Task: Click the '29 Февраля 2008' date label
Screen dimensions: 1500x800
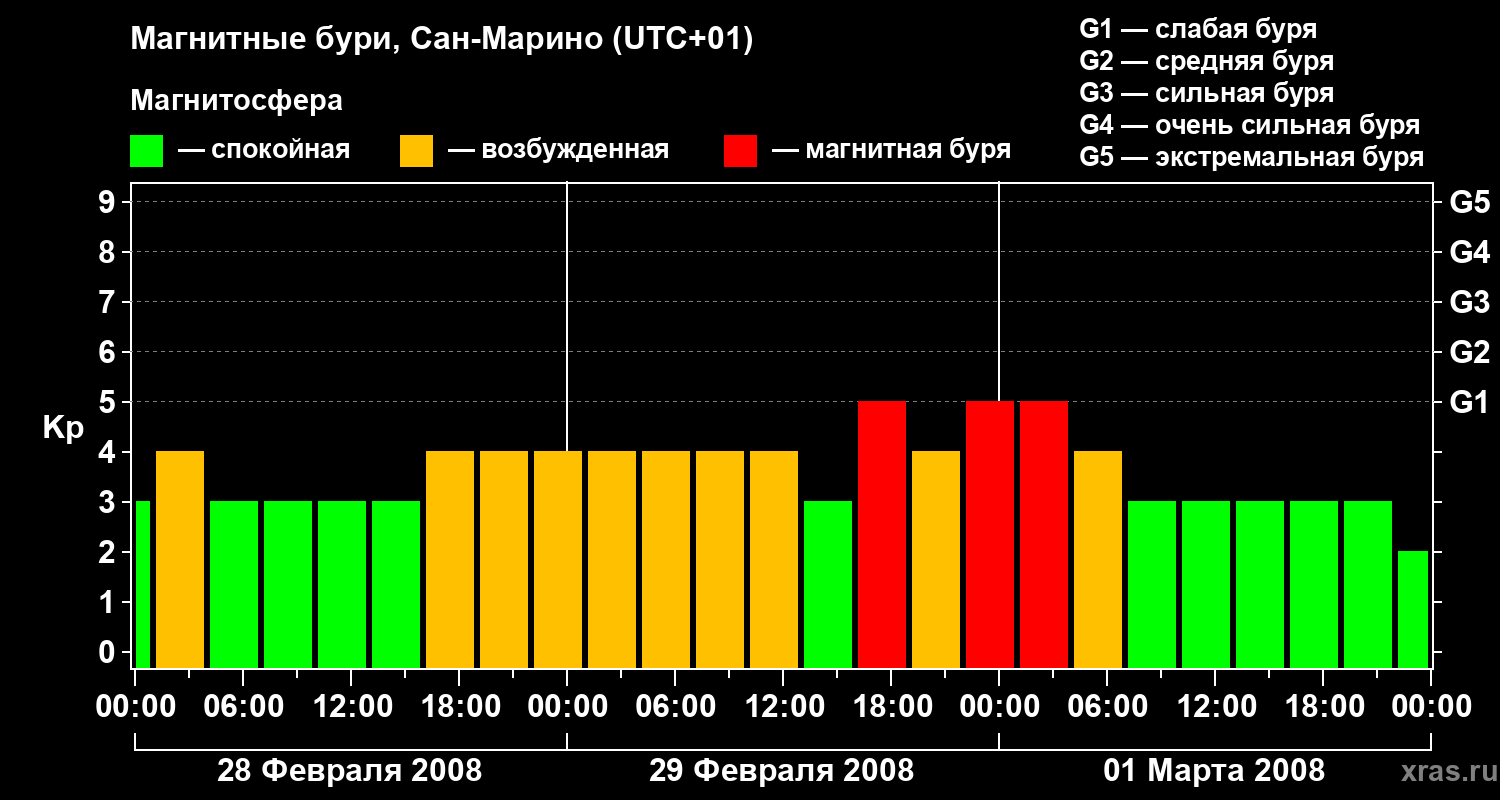Action: [x=782, y=771]
